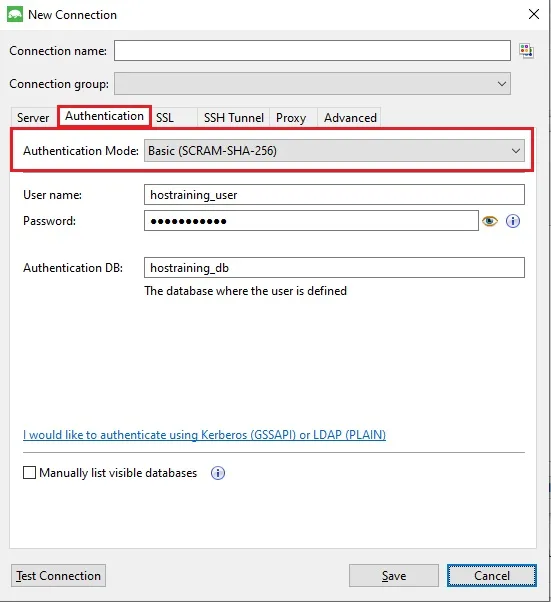Open the SSL tab
This screenshot has height=602, width=551.
[165, 117]
